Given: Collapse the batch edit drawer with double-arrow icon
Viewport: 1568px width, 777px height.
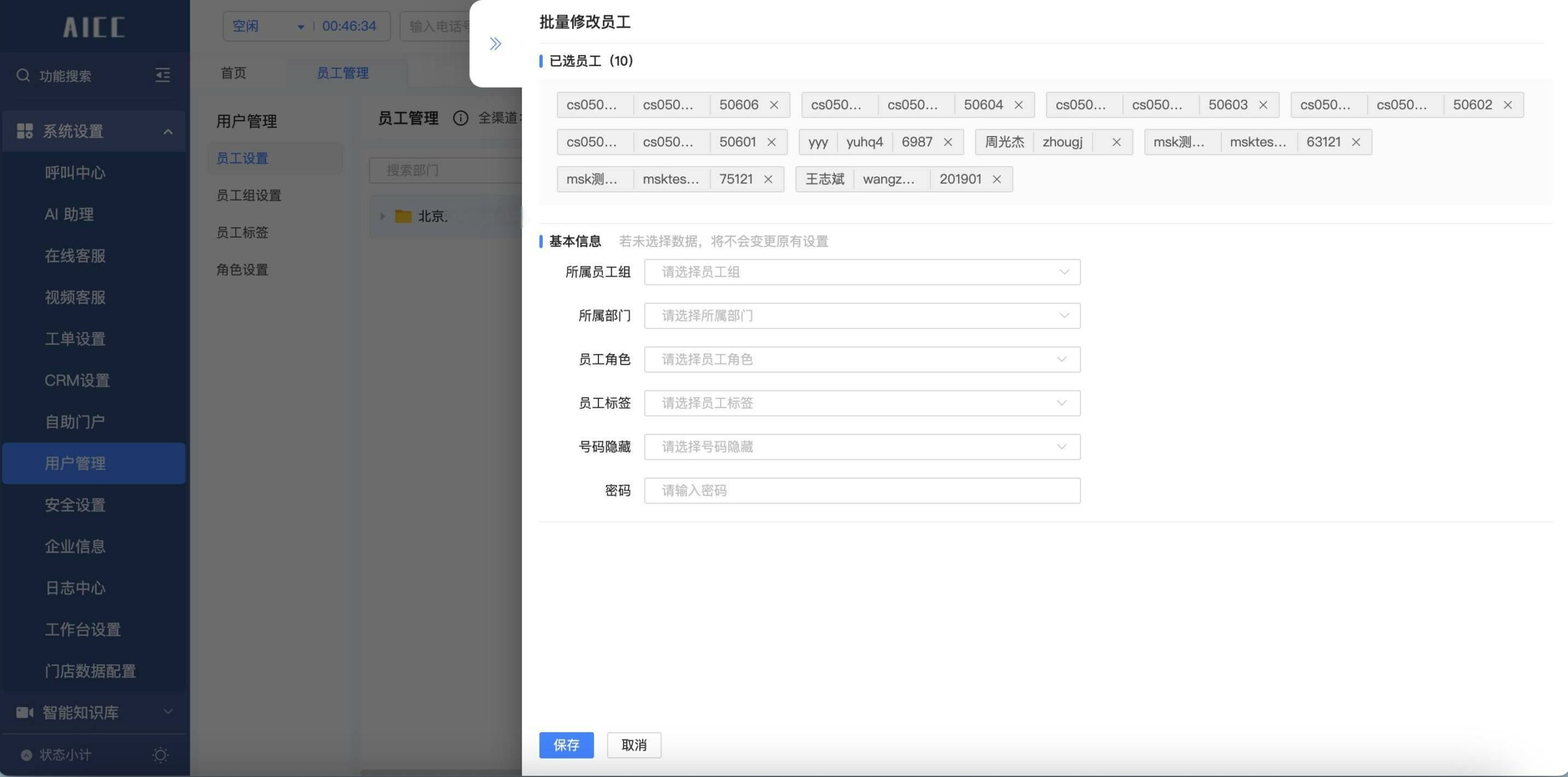Looking at the screenshot, I should point(496,44).
